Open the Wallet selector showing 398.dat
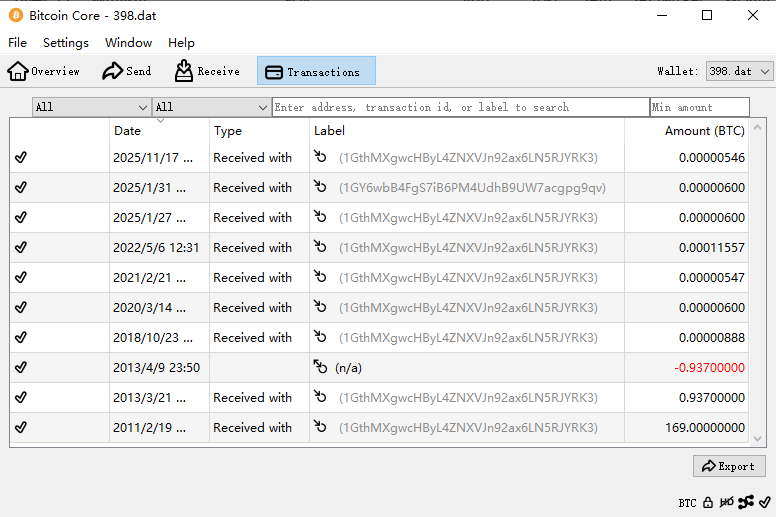Image resolution: width=776 pixels, height=517 pixels. pyautogui.click(x=739, y=71)
